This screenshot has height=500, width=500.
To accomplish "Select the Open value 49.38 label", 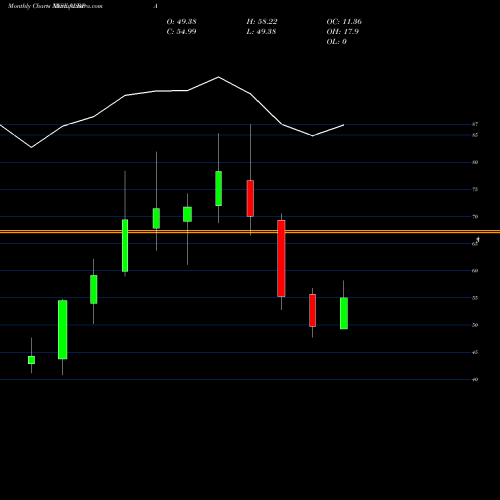I will coord(181,22).
